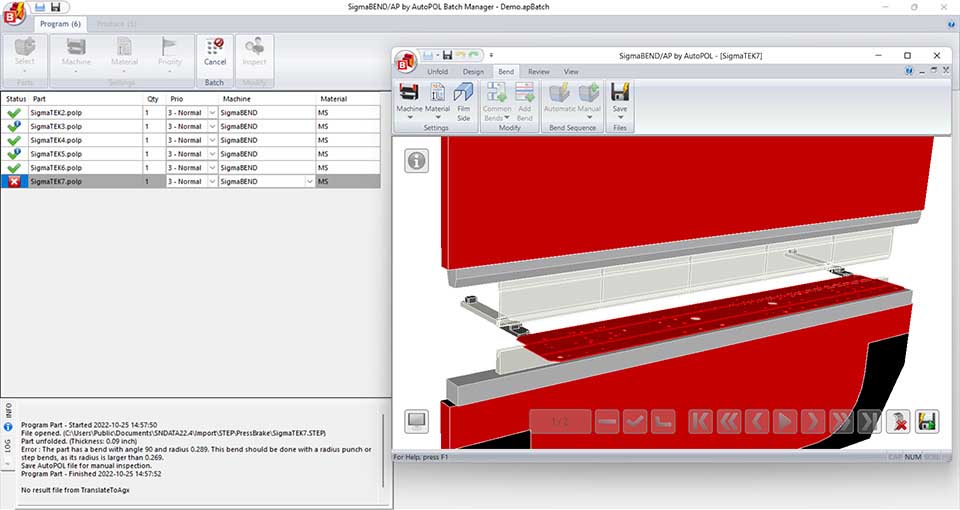
Task: Click the red error status of SigmaTEK7.polp
Action: (x=14, y=182)
